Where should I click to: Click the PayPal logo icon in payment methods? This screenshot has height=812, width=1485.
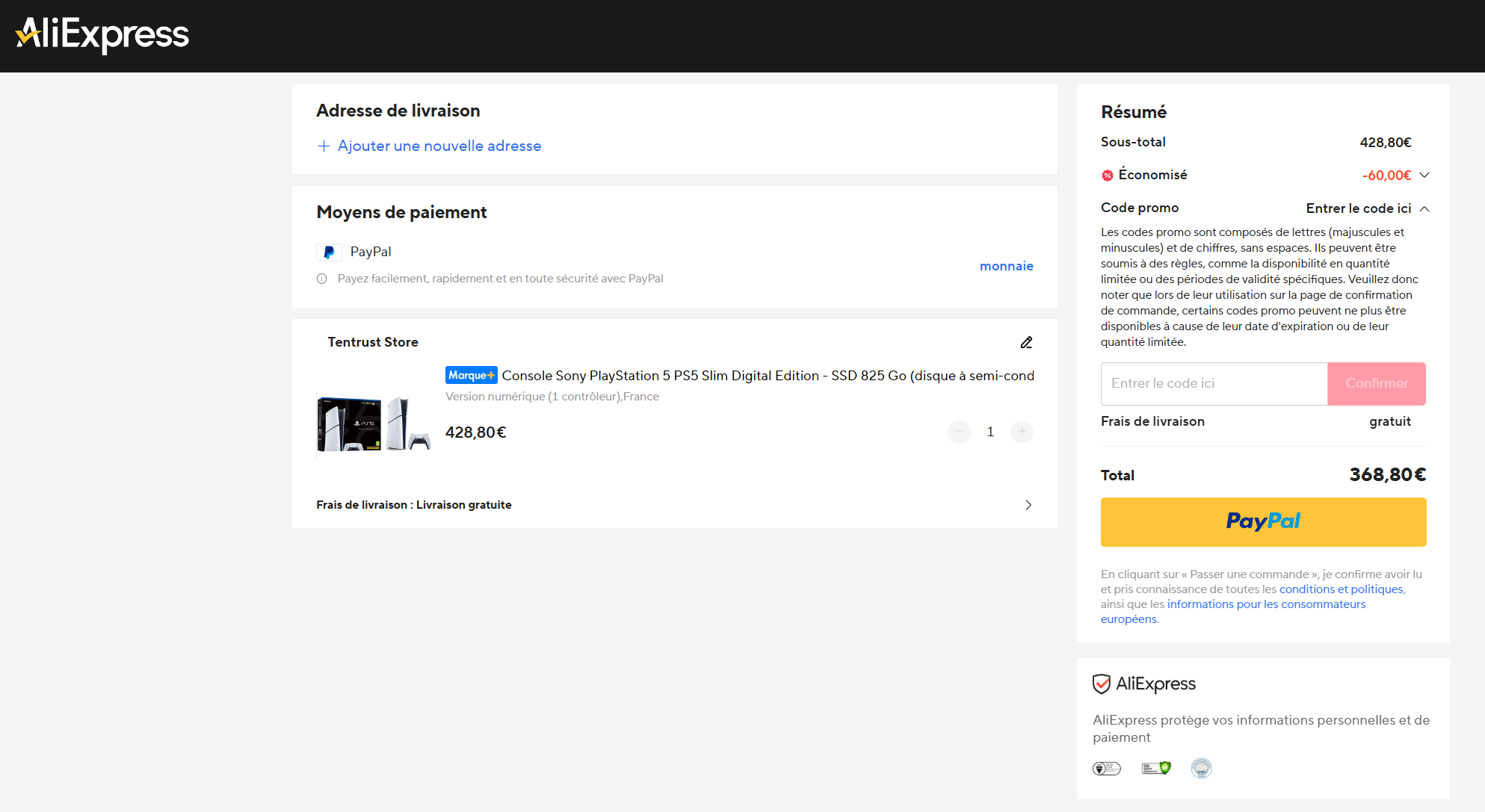[329, 252]
